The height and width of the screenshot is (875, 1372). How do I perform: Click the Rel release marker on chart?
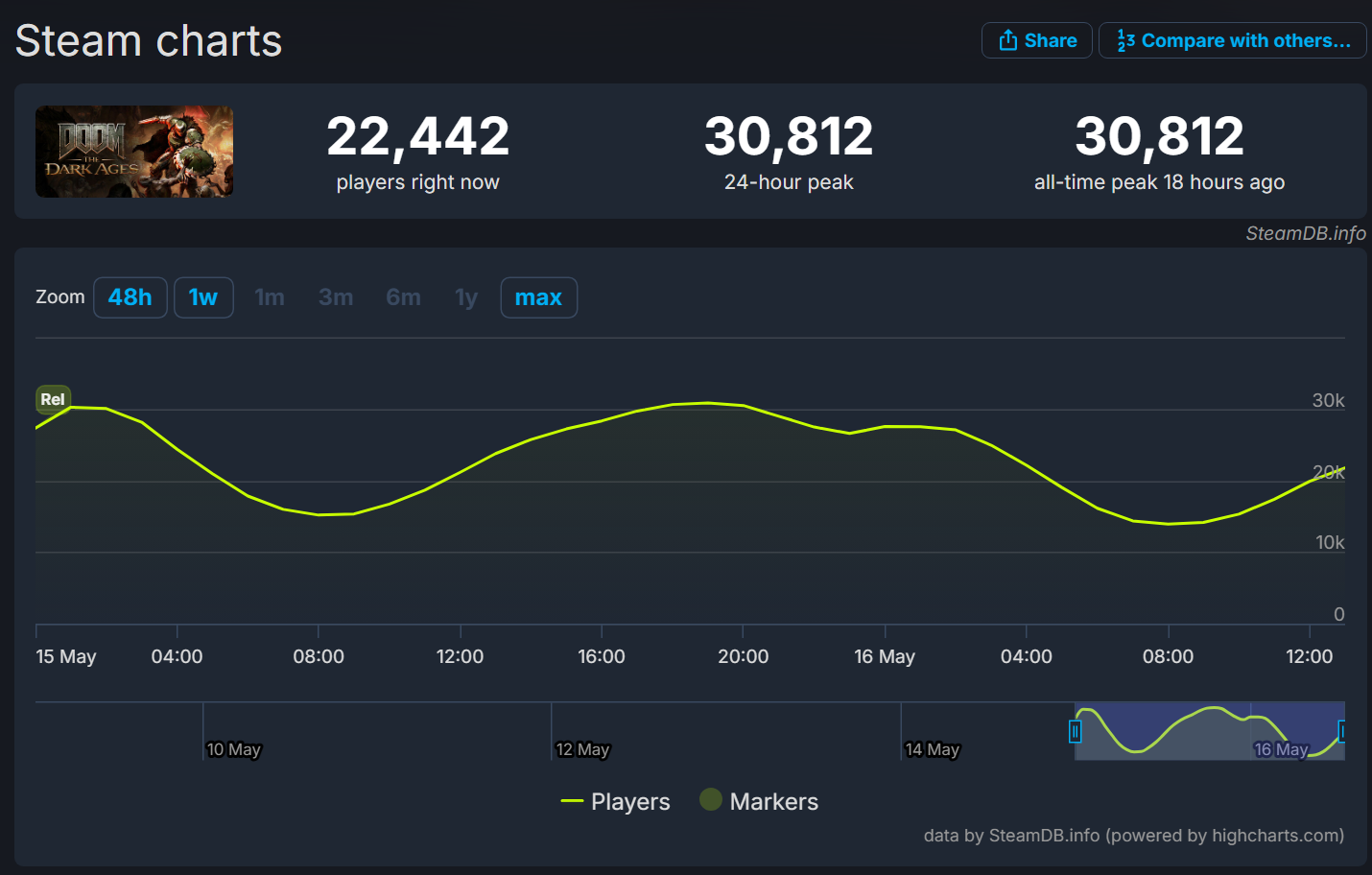coord(53,399)
